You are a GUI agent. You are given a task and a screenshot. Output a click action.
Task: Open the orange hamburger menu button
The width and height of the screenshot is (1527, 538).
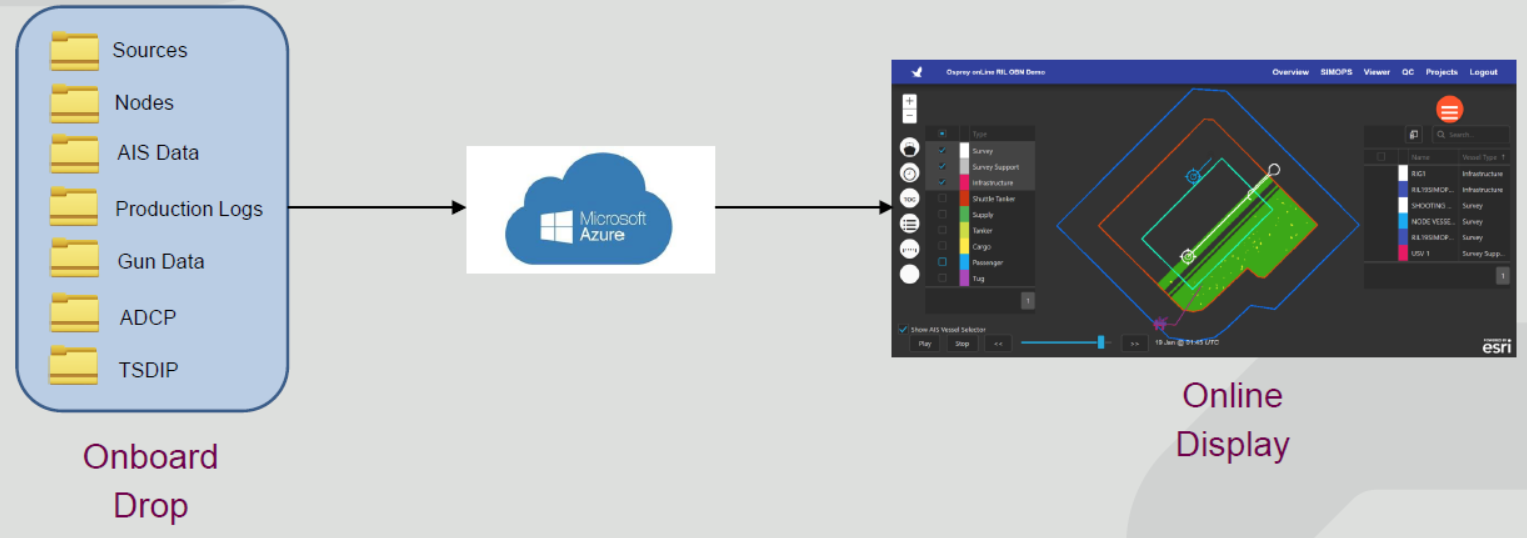pyautogui.click(x=1449, y=110)
